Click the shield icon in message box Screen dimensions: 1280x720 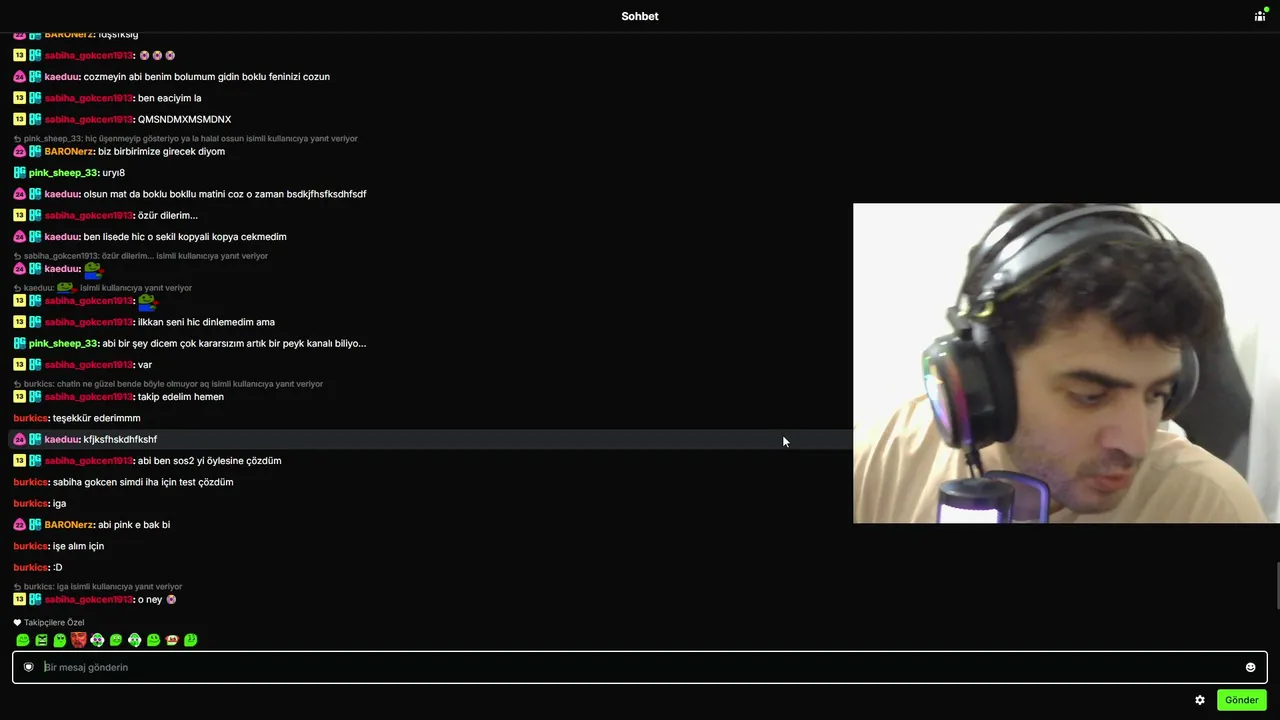click(x=29, y=667)
